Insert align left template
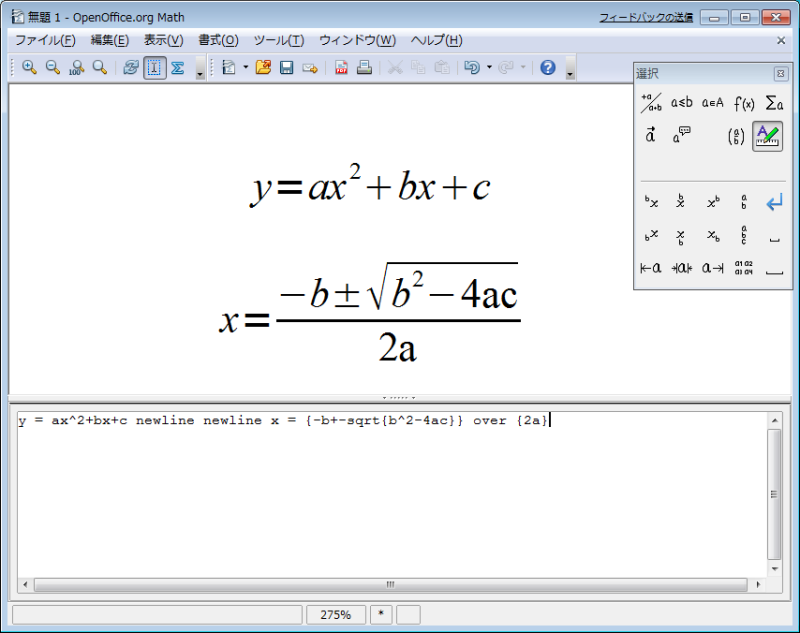The height and width of the screenshot is (633, 800). 651,268
